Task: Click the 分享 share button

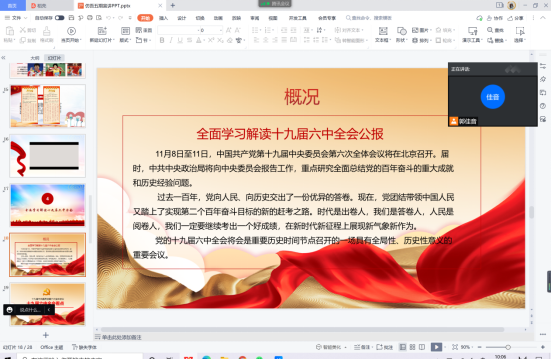Action: pyautogui.click(x=515, y=18)
